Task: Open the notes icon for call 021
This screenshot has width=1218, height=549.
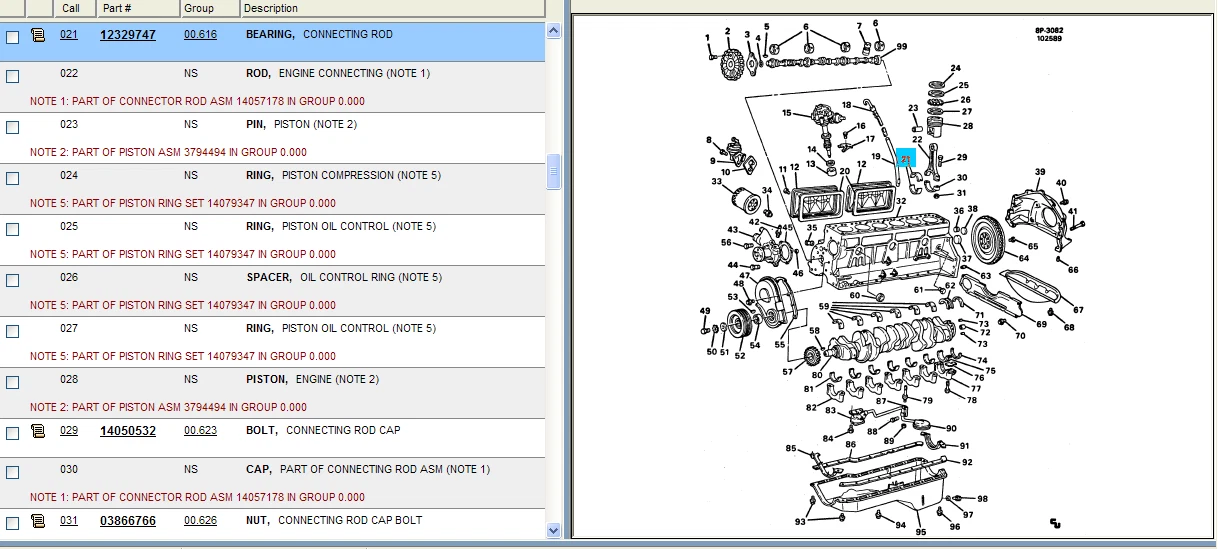Action: [38, 35]
